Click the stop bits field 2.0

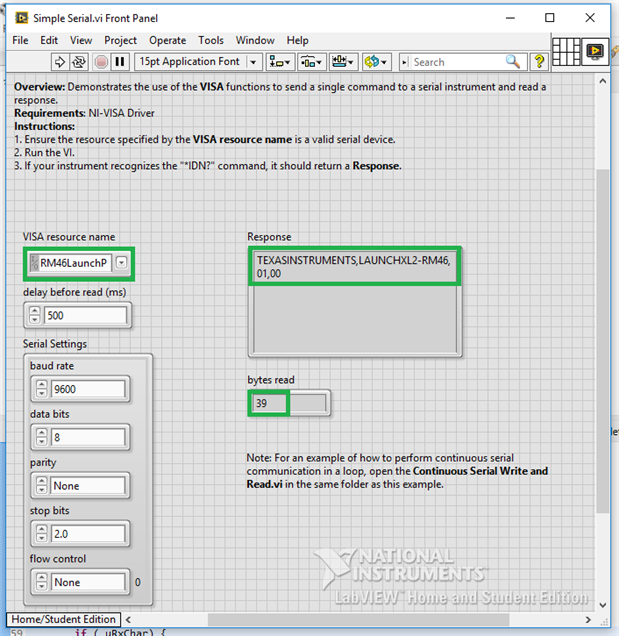point(88,534)
